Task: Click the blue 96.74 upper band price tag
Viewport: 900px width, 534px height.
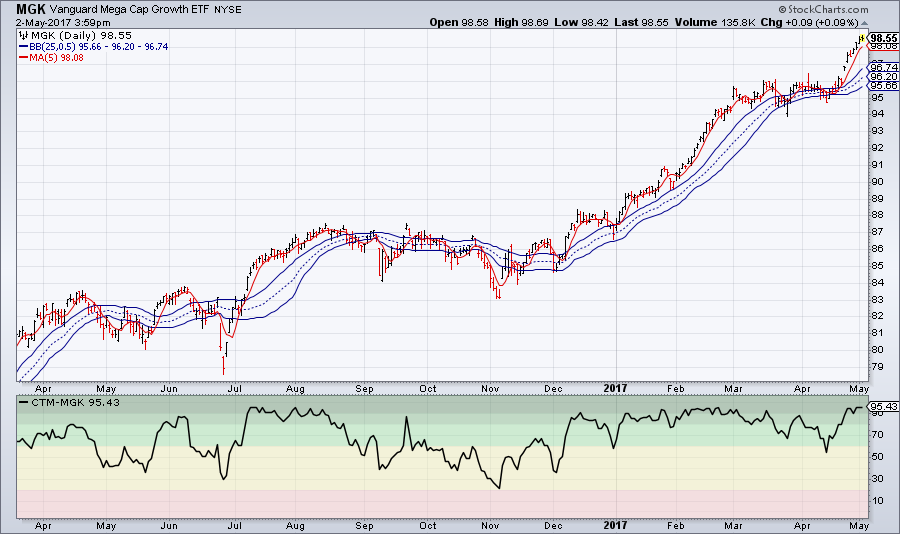Action: click(x=884, y=67)
